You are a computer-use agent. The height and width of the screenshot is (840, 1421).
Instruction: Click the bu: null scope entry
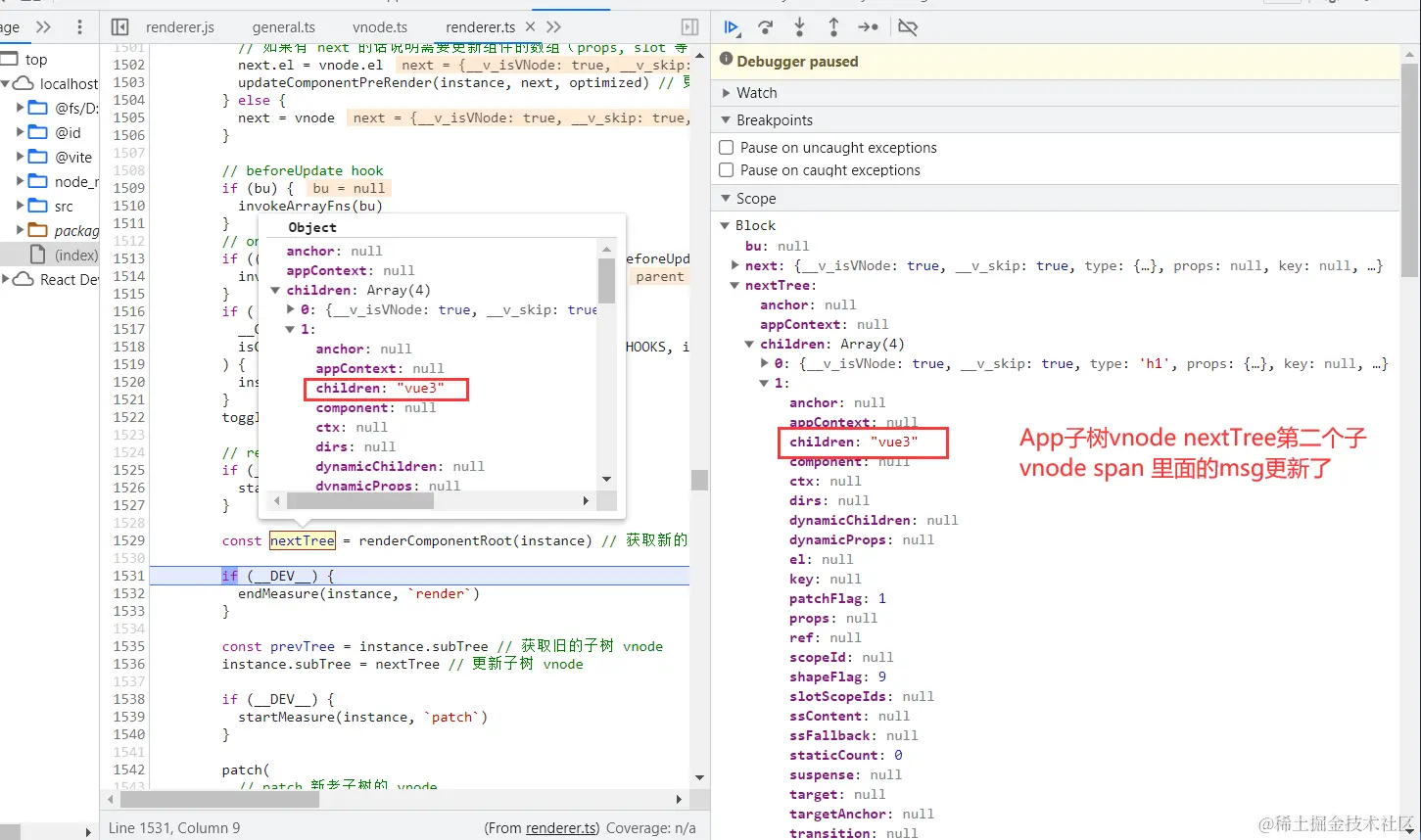click(x=777, y=246)
